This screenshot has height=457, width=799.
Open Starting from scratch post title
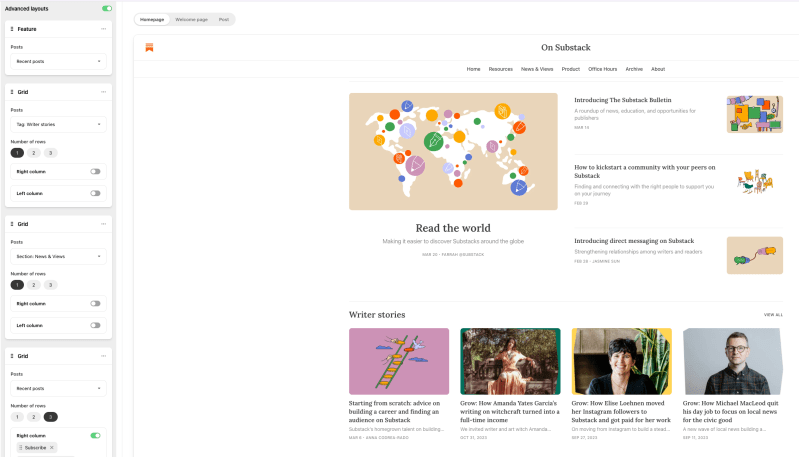(x=394, y=412)
